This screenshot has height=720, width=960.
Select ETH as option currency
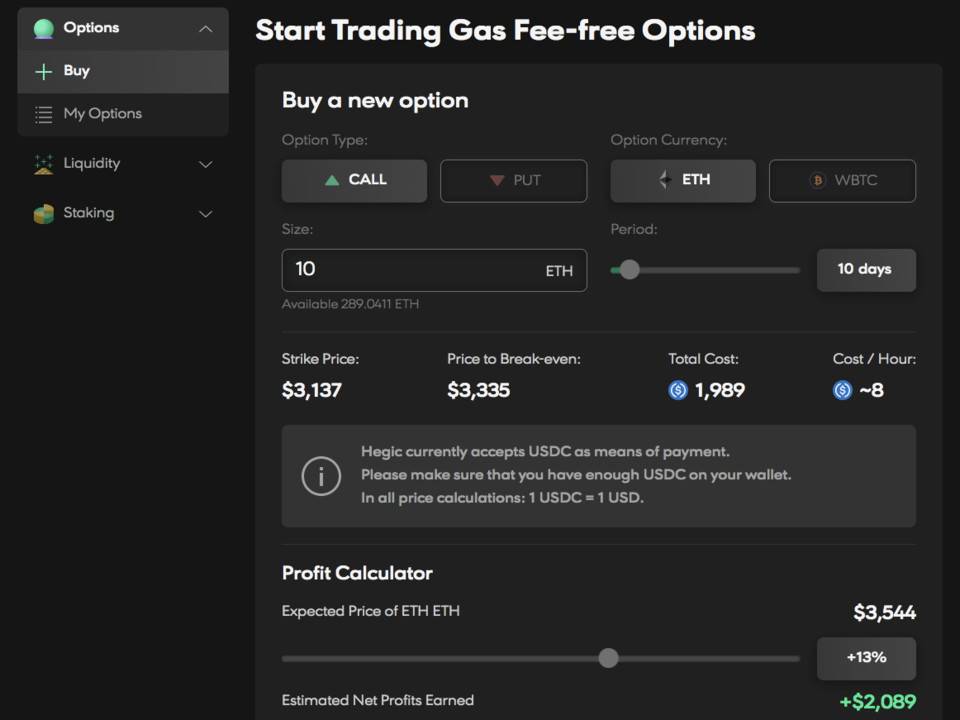[x=683, y=181]
